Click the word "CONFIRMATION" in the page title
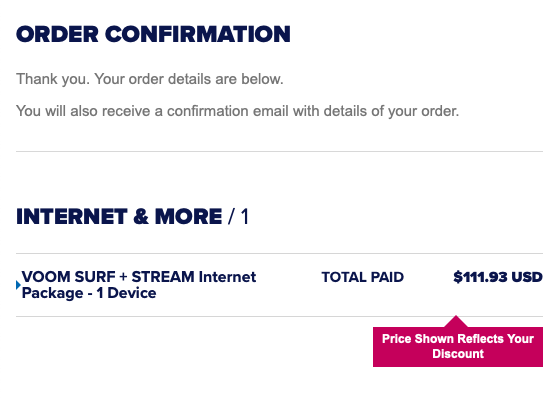Screen dimensions: 555x398 coord(198,34)
